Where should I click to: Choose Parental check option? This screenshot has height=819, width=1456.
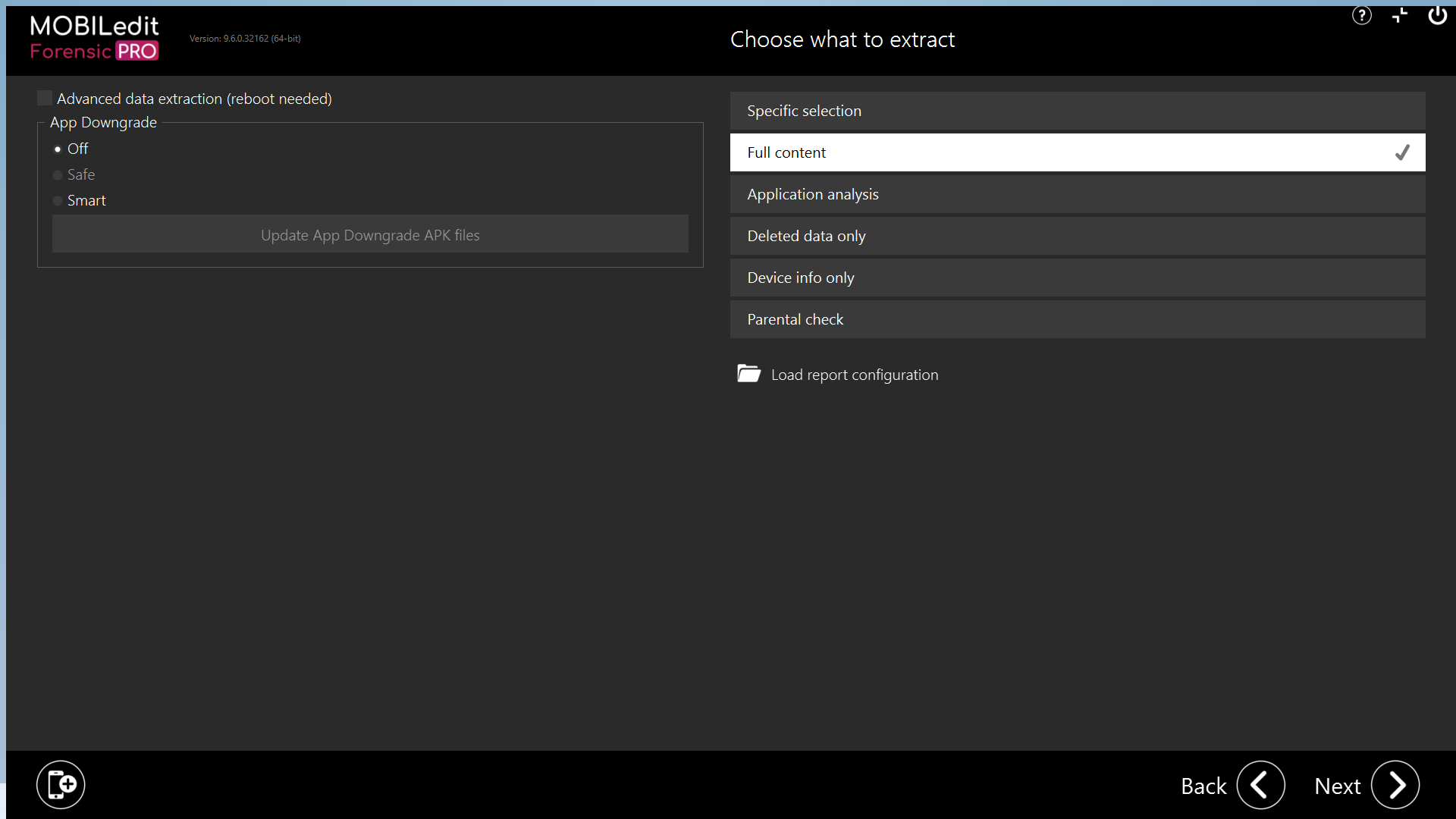1077,319
